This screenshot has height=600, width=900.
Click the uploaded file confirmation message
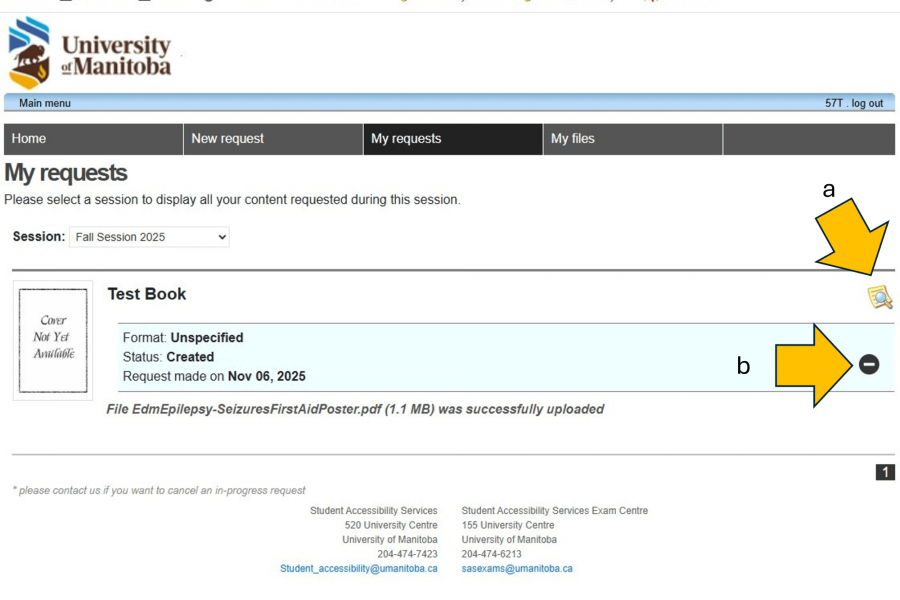pyautogui.click(x=355, y=409)
